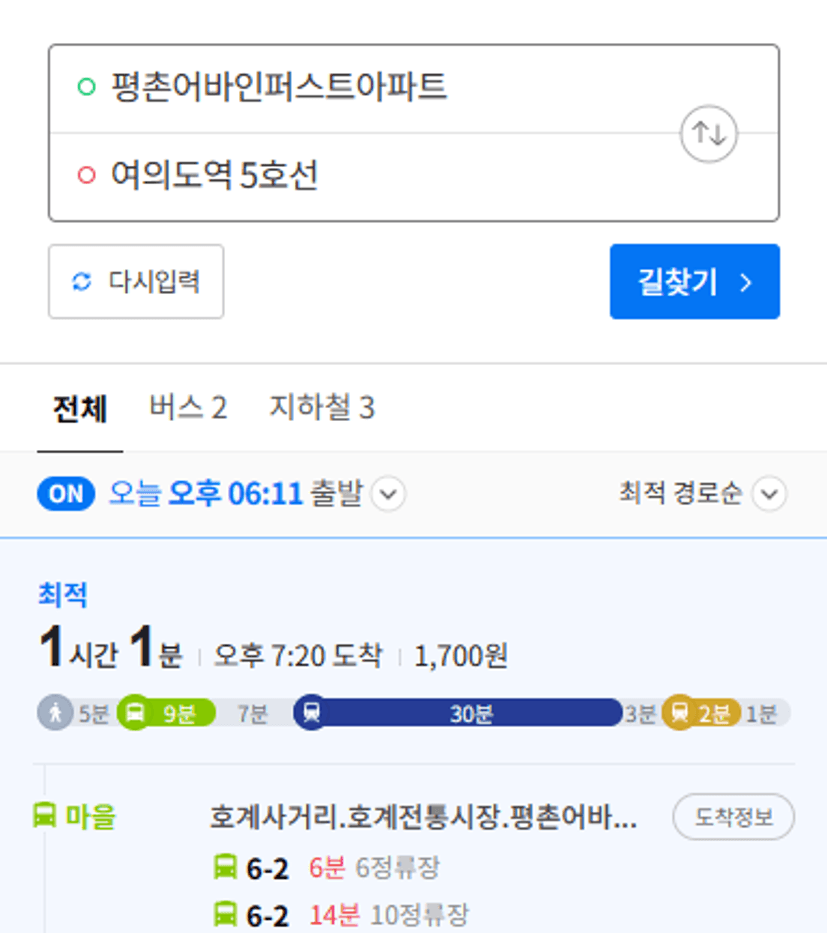
Task: Click the walking person icon segment
Action: click(55, 712)
